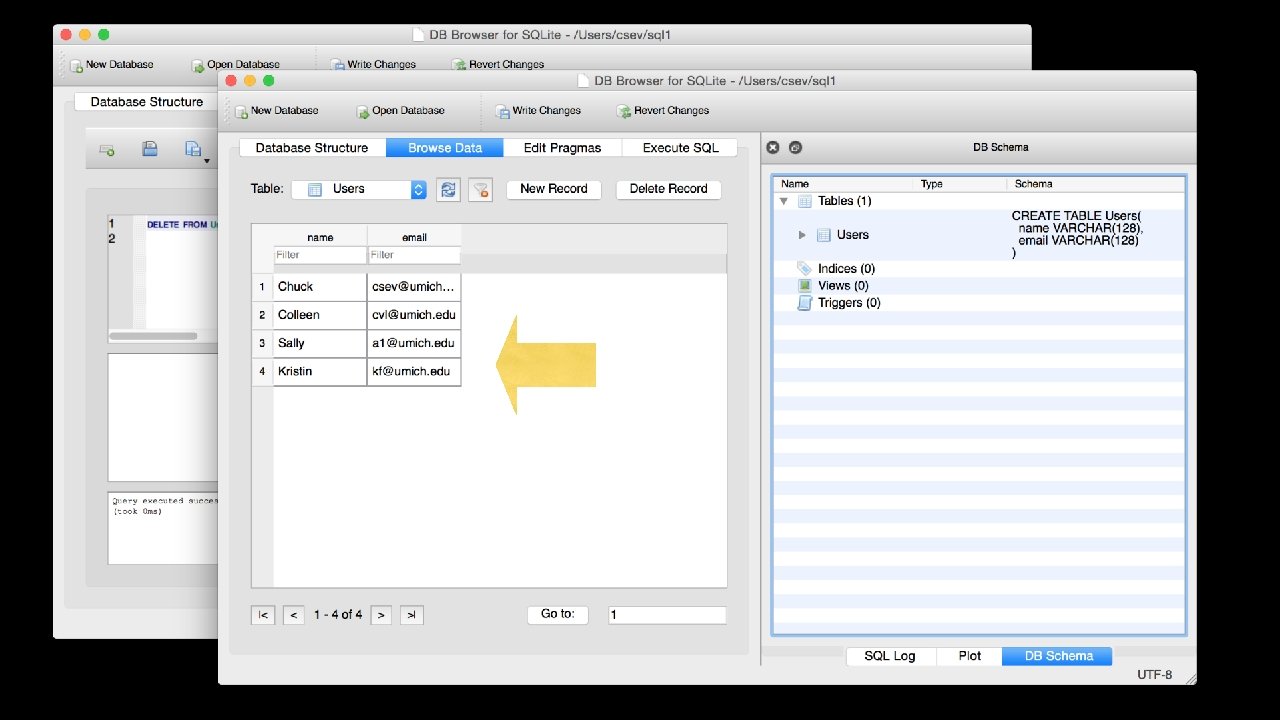The width and height of the screenshot is (1280, 720).
Task: Switch to Database Structure tab in front window
Action: [x=312, y=148]
